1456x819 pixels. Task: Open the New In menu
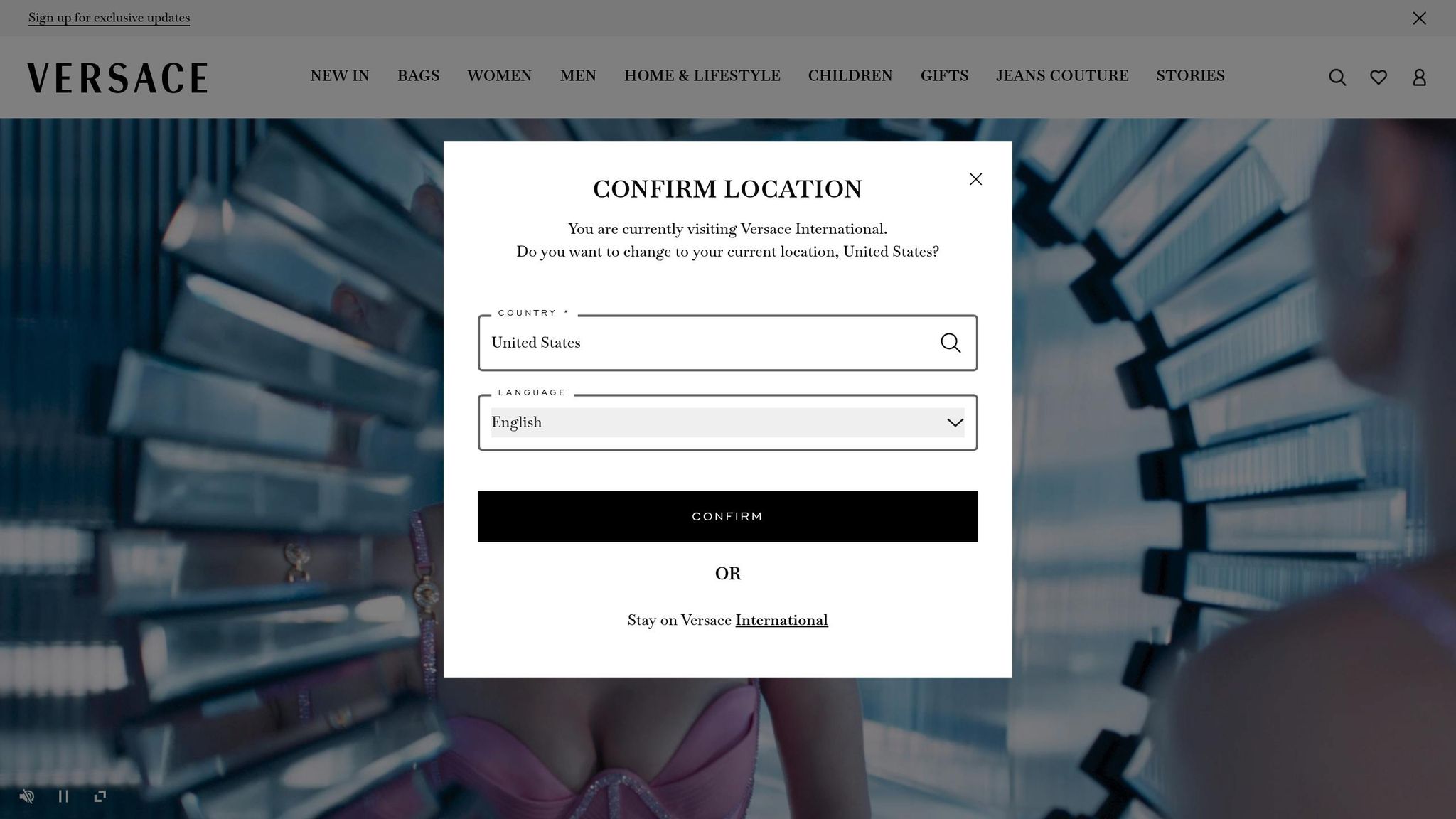340,76
